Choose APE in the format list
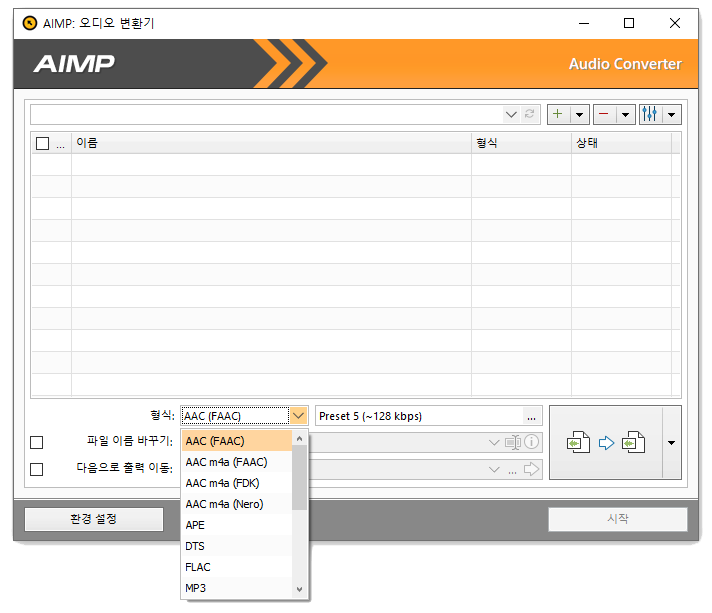This screenshot has width=712, height=613. pyautogui.click(x=237, y=525)
